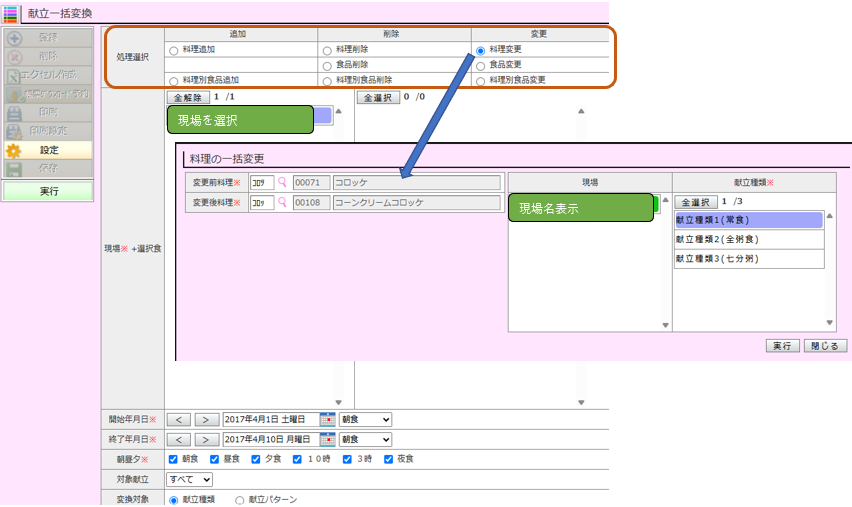Uncheck the 昼食 checkbox
Viewport: 852px width, 507px height.
pyautogui.click(x=216, y=459)
